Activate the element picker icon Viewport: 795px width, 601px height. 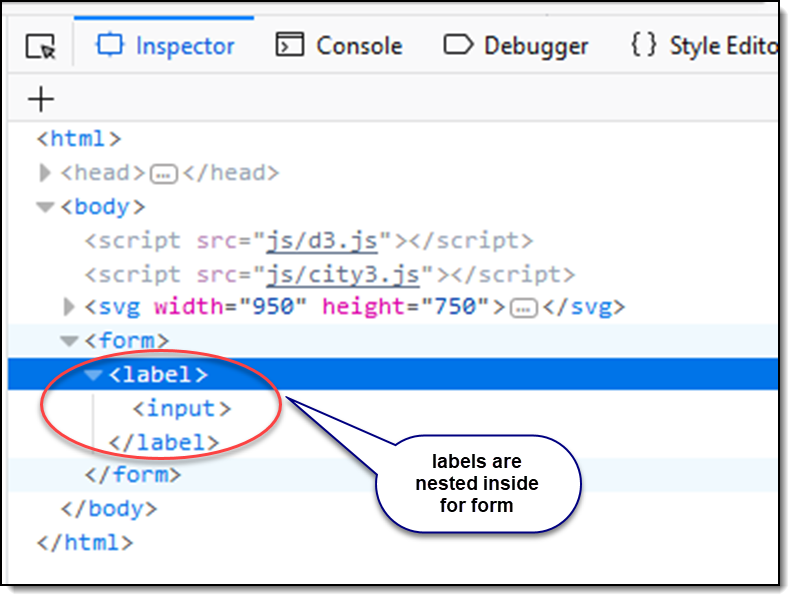(41, 46)
